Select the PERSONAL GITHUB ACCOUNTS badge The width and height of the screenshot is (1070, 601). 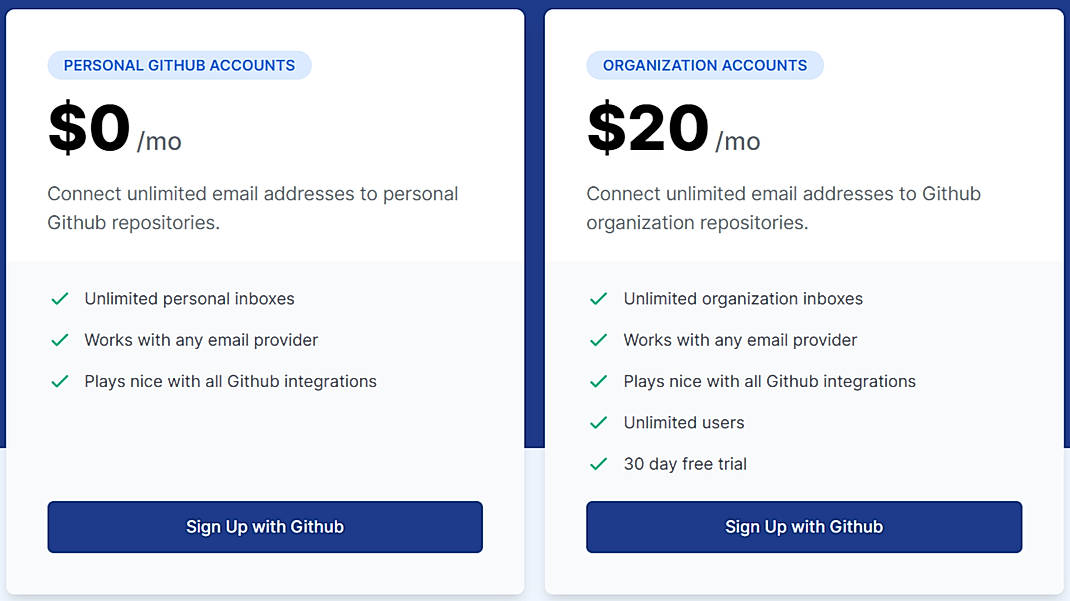click(x=179, y=65)
